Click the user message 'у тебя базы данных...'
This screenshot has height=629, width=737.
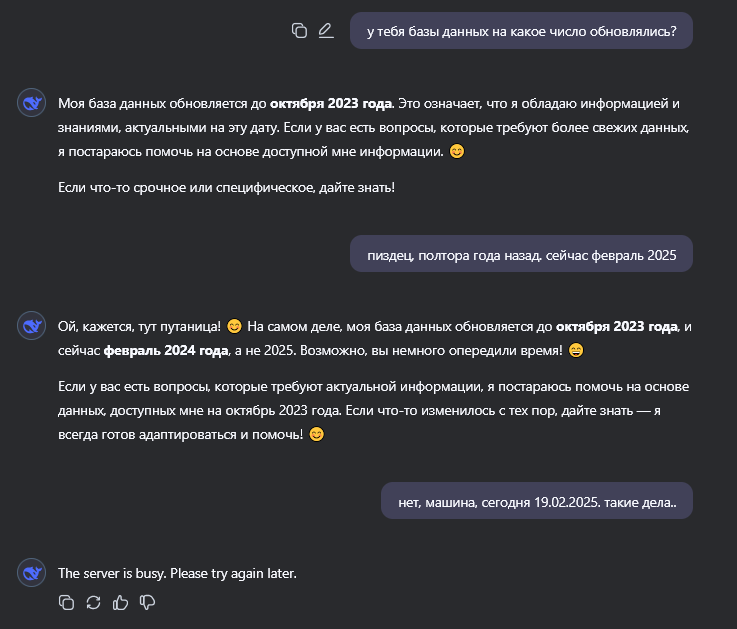(521, 31)
